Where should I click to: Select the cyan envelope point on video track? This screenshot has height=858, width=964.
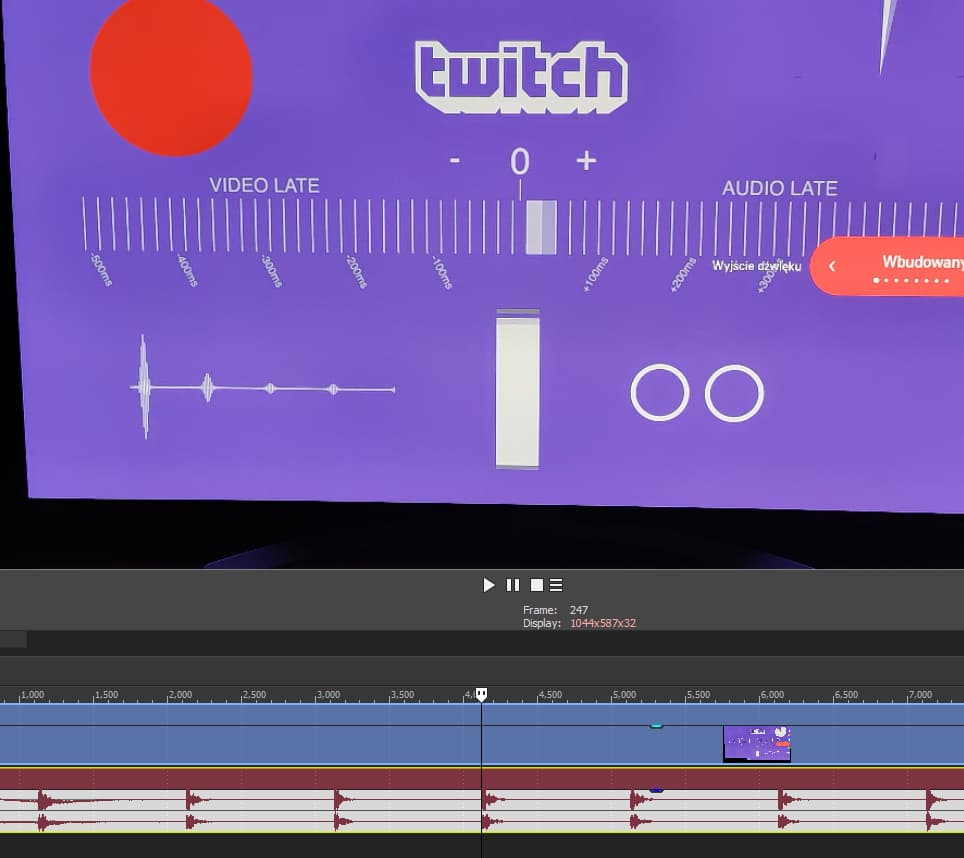coord(657,726)
